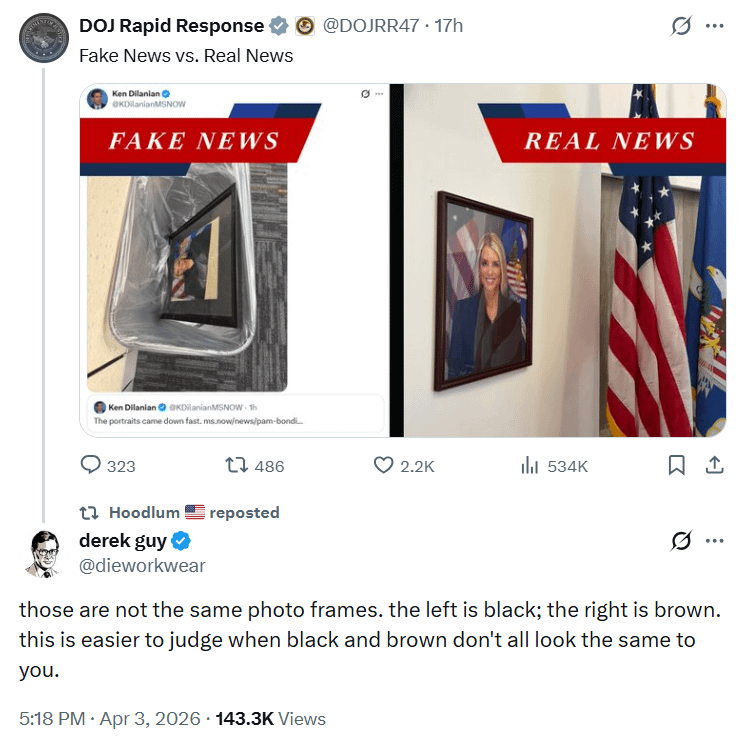The height and width of the screenshot is (738, 747).
Task: Open Grok icon on DOJ post
Action: coord(681,26)
